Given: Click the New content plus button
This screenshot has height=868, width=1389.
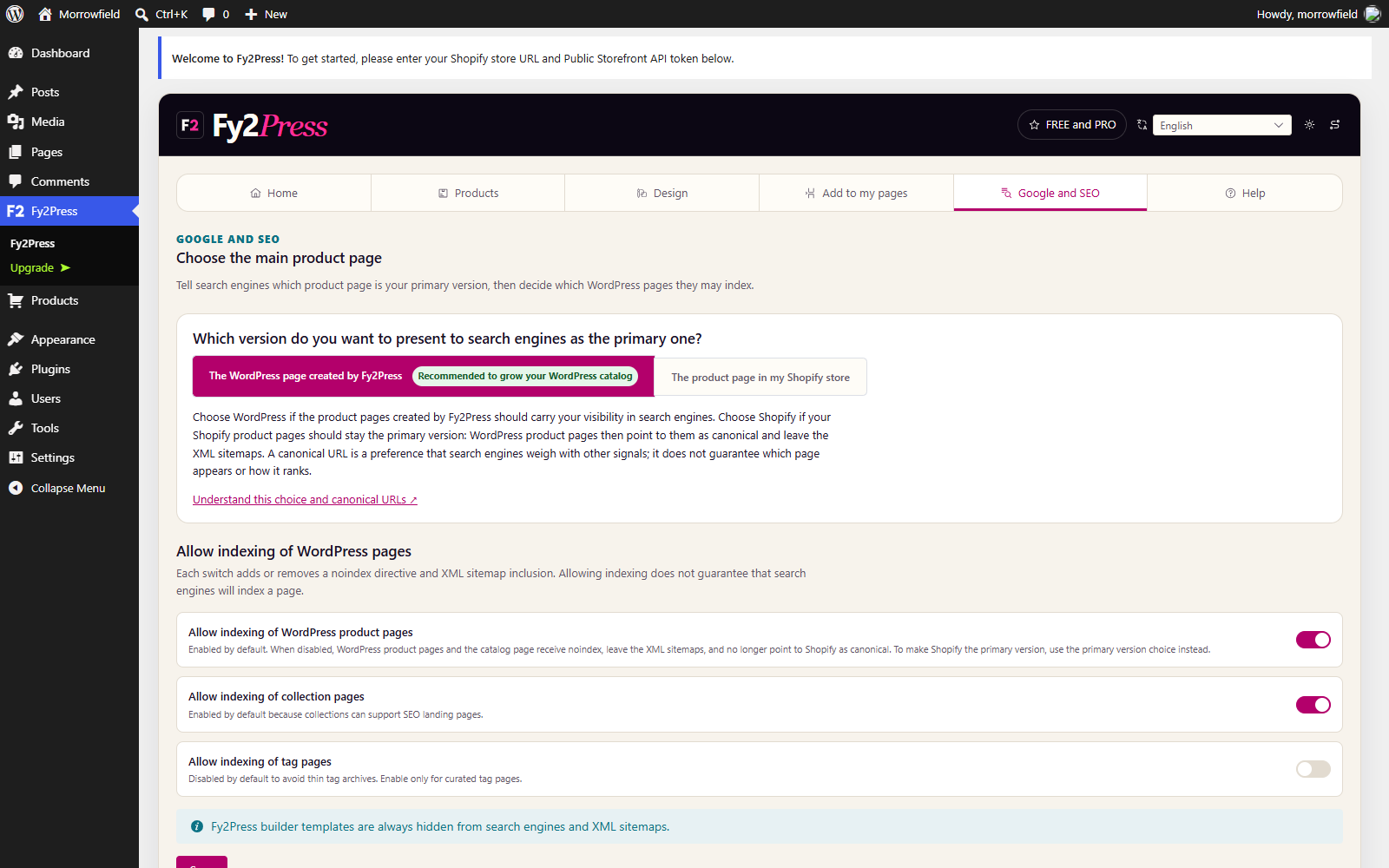Looking at the screenshot, I should point(266,14).
